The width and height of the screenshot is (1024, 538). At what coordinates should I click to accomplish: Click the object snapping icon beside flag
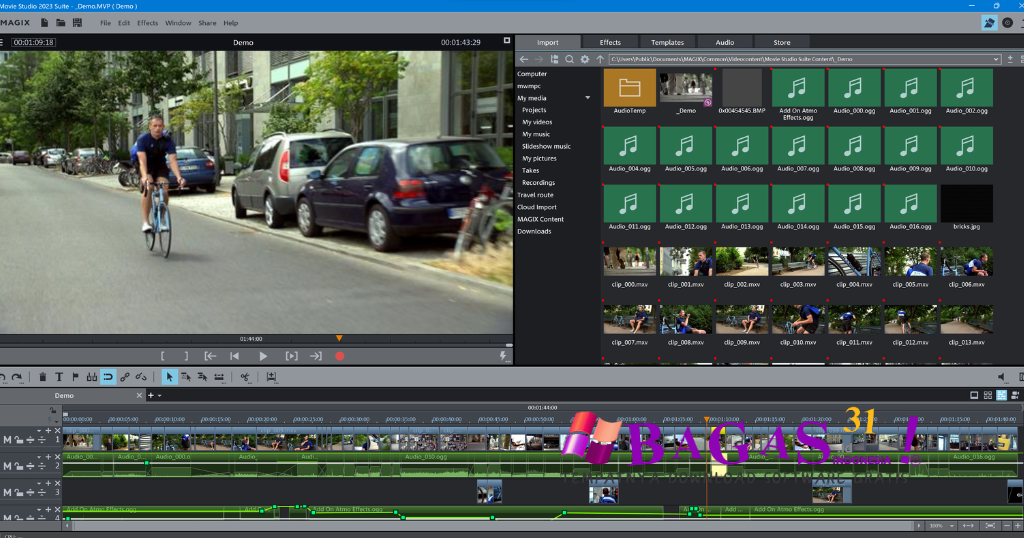pos(91,377)
